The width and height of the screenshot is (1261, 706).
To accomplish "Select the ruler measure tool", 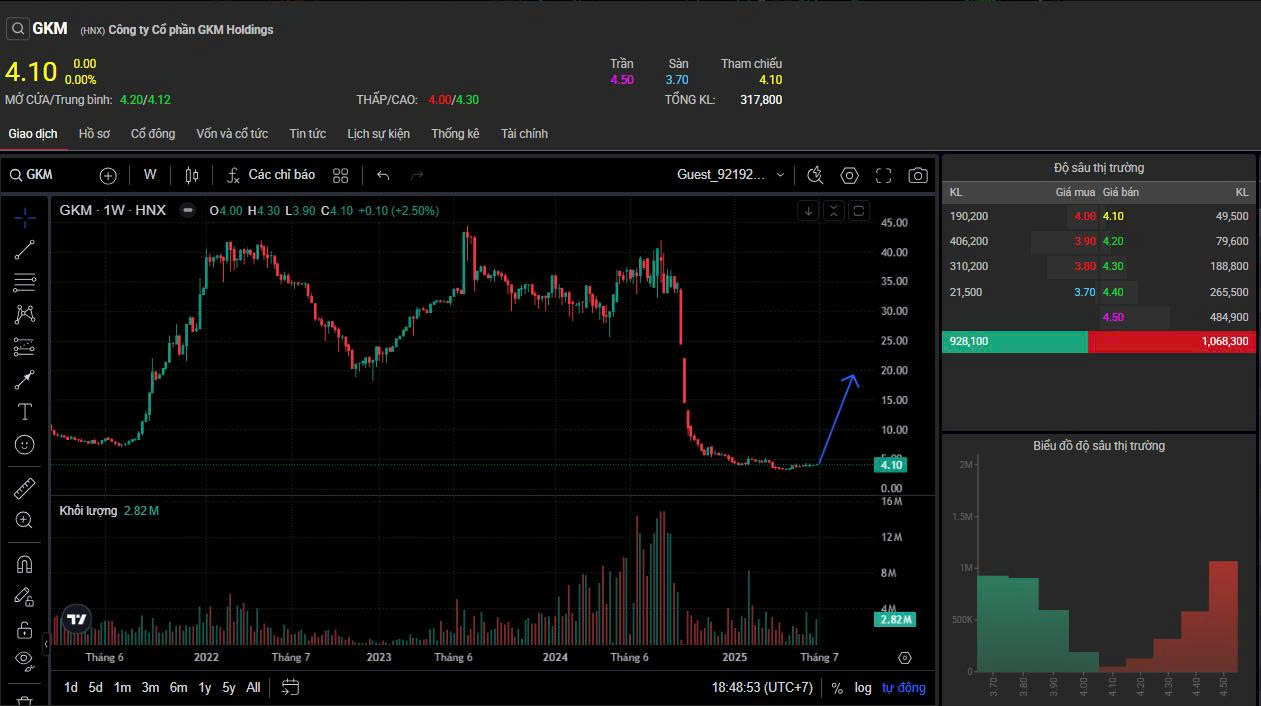I will pyautogui.click(x=25, y=488).
